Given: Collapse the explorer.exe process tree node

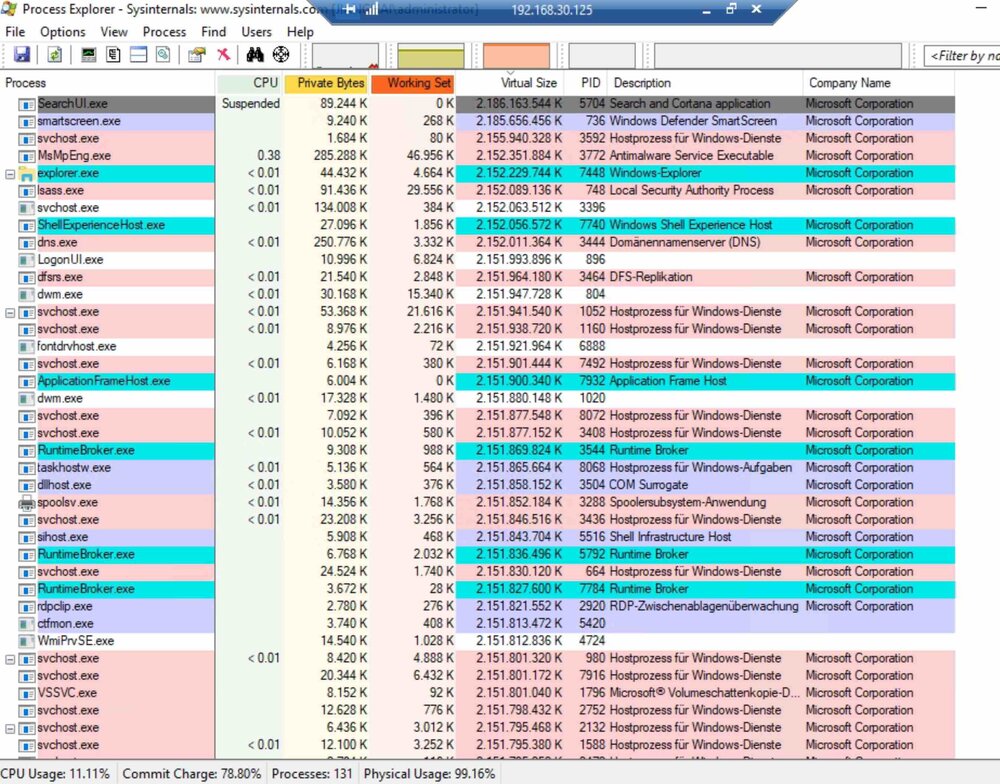Looking at the screenshot, I should click(x=10, y=173).
